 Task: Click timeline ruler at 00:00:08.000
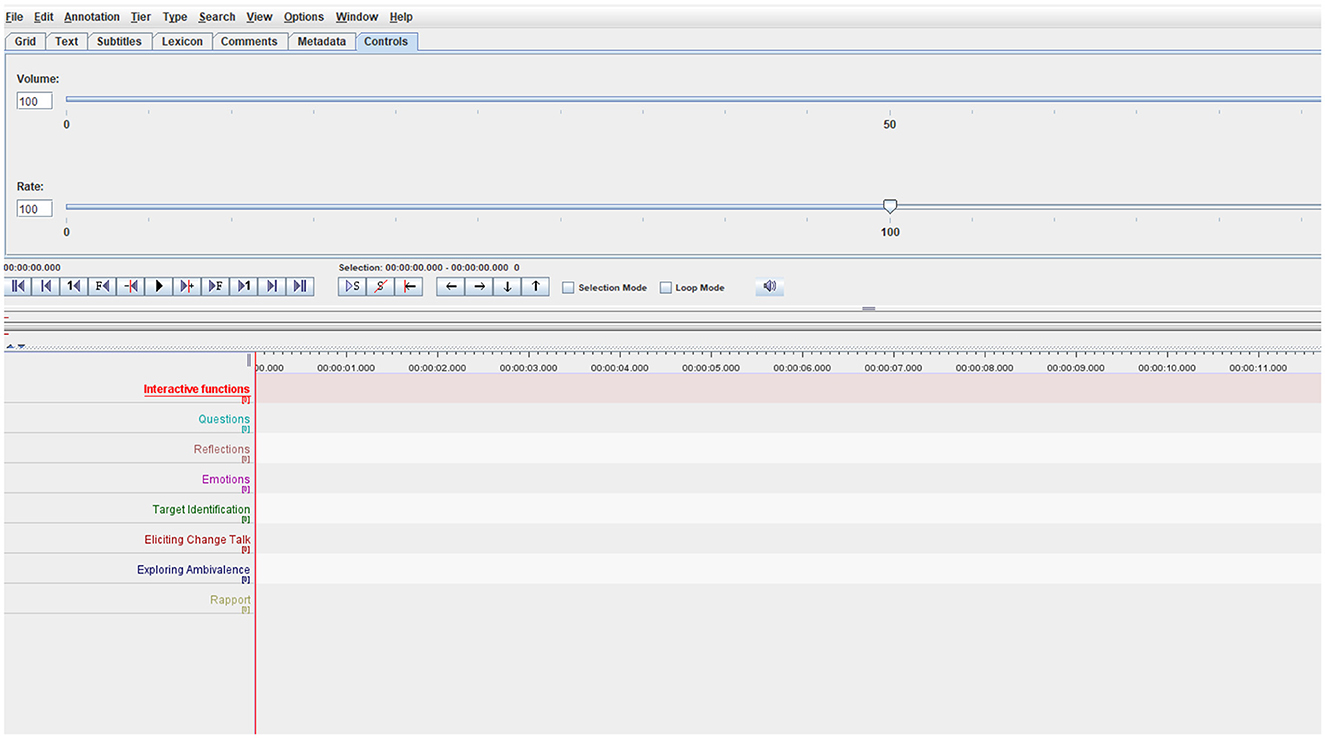pyautogui.click(x=984, y=367)
